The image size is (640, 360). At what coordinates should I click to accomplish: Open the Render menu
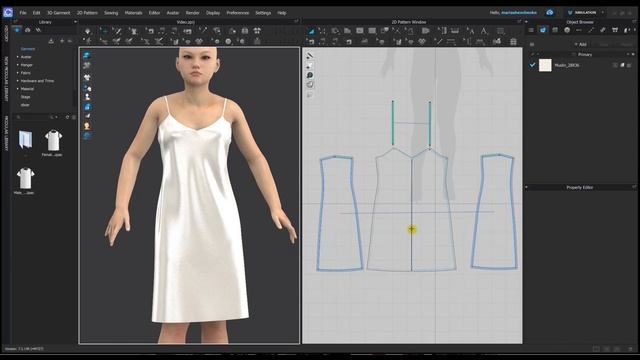click(192, 13)
